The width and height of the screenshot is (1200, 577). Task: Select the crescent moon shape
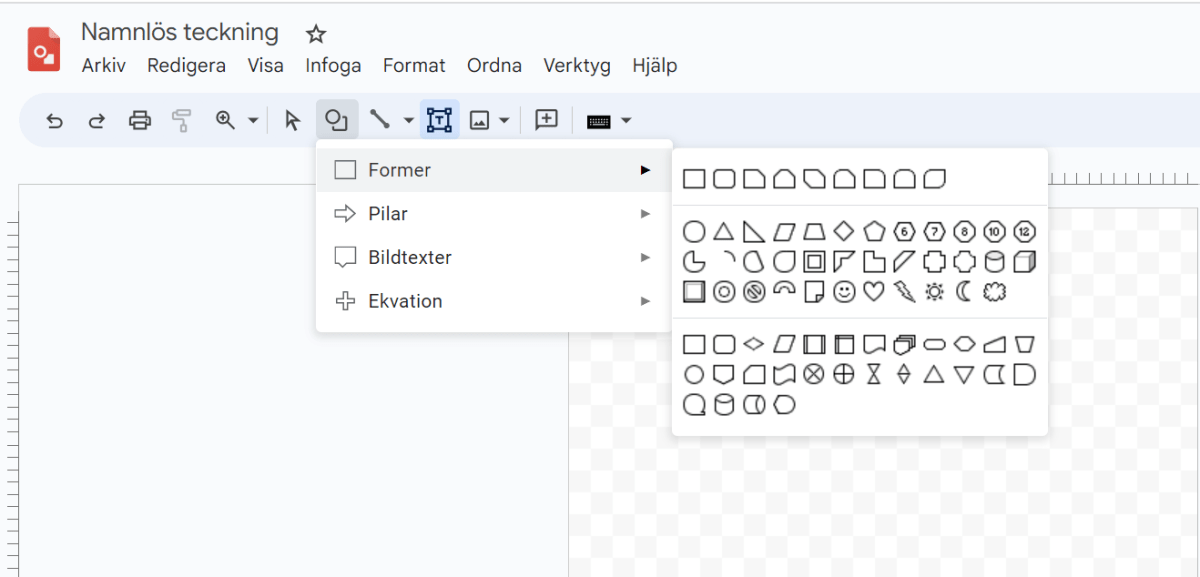[964, 292]
